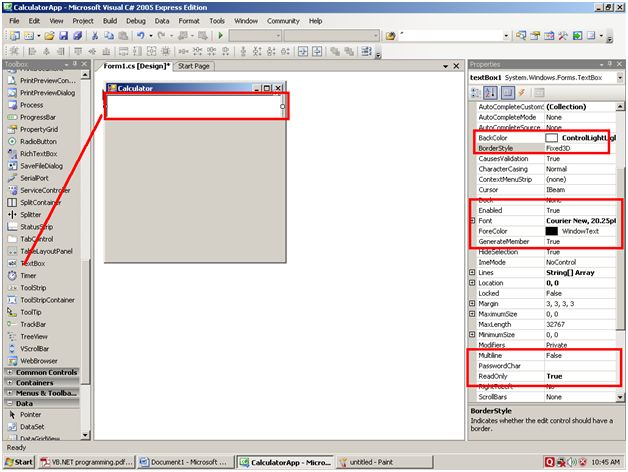Toggle Categorized view in Properties panel
This screenshot has height=472, width=628.
tap(476, 93)
